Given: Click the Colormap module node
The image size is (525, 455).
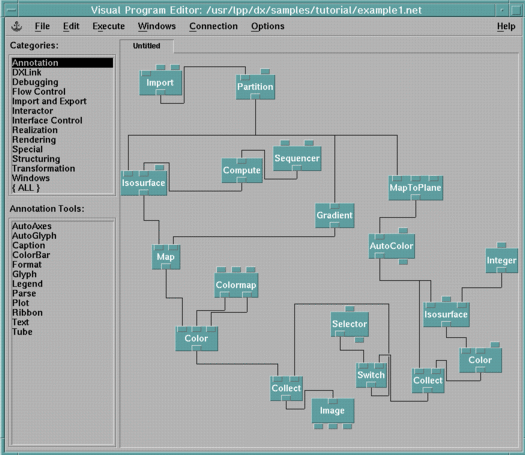Looking at the screenshot, I should pos(236,285).
